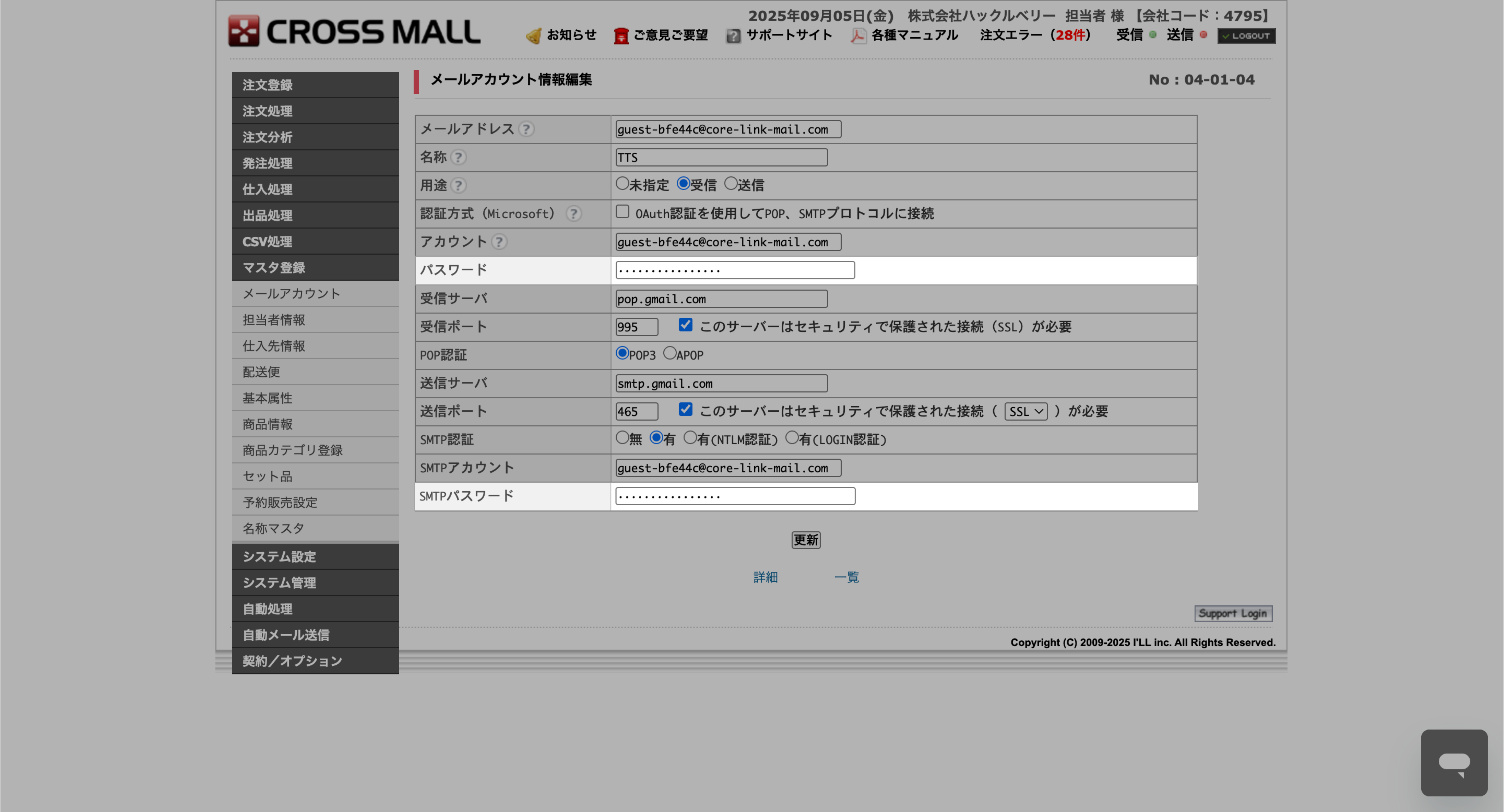Toggle secure connection checkbox for 送信ポート
The image size is (1504, 812).
click(x=685, y=410)
